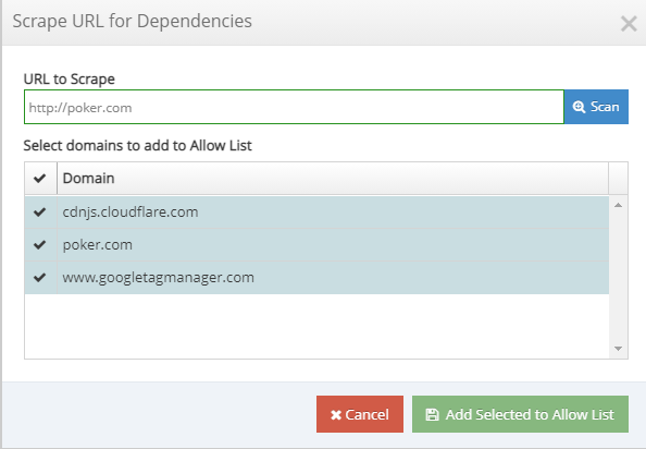Uncheck www.googletagmanager.com domain checkmark
This screenshot has width=646, height=450.
[x=40, y=277]
